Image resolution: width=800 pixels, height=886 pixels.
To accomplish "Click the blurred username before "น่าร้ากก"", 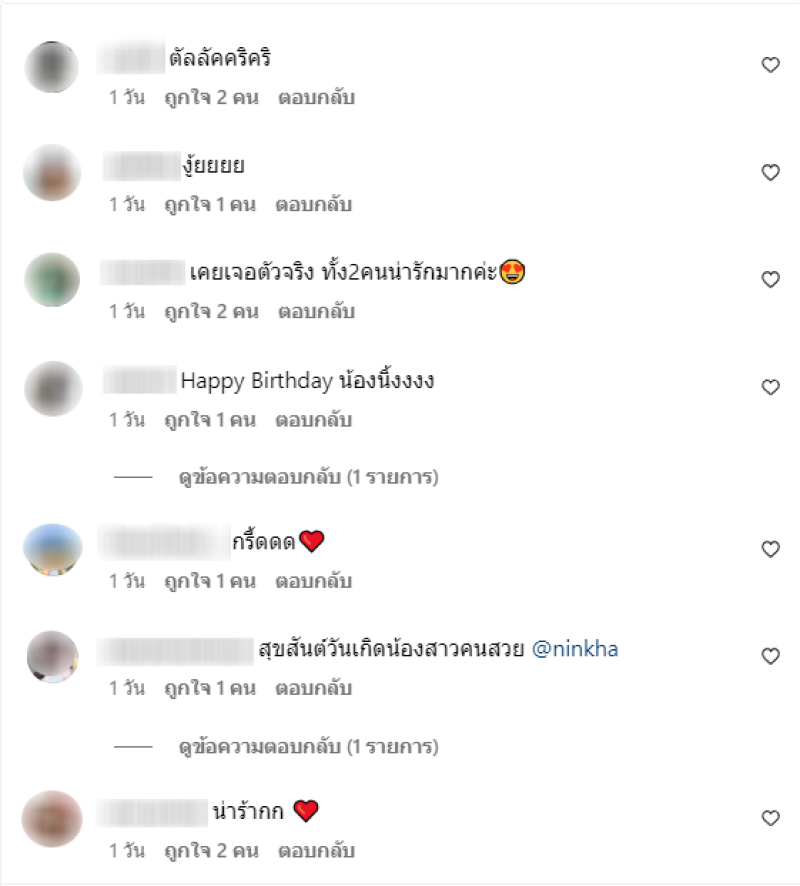I will (x=153, y=813).
